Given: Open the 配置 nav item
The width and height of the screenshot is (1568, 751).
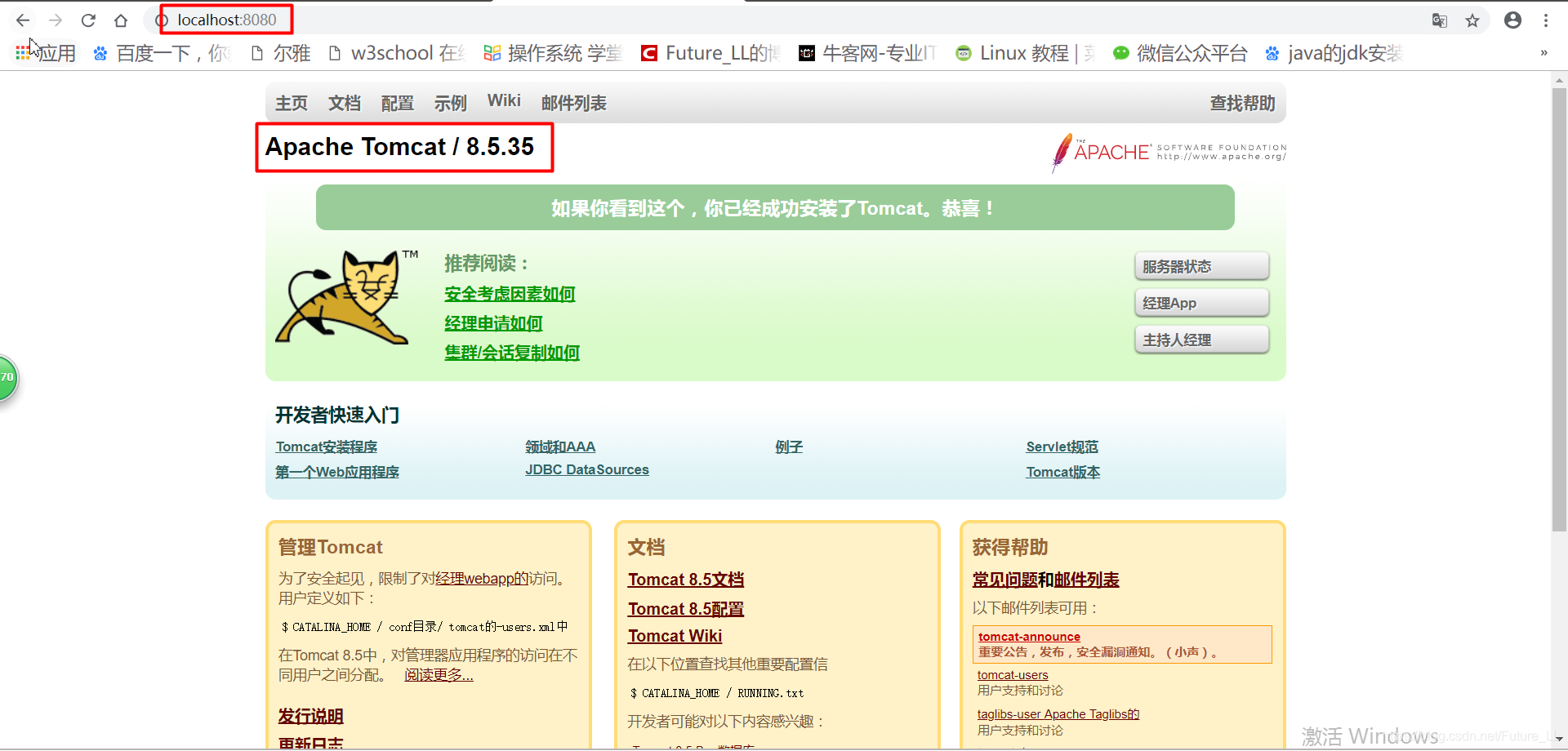Looking at the screenshot, I should (398, 103).
